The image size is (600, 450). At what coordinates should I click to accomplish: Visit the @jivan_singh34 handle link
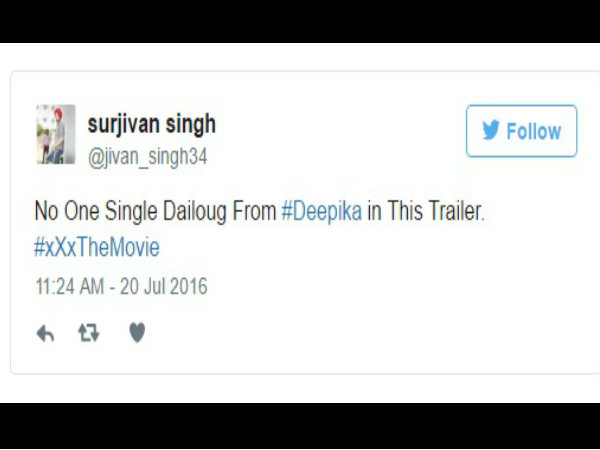pyautogui.click(x=148, y=157)
